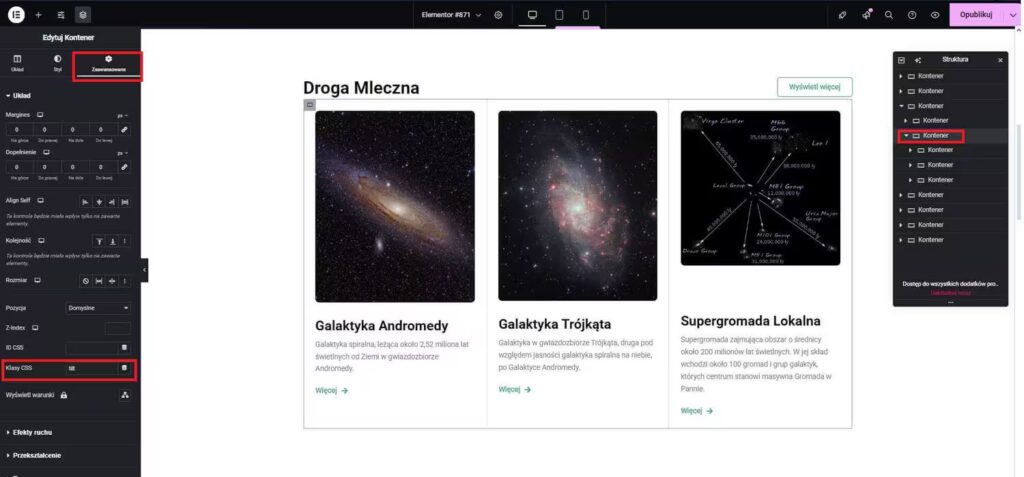1024x477 pixels.
Task: Open display conditions icon beside Wyświetl warunki
Action: [x=125, y=395]
